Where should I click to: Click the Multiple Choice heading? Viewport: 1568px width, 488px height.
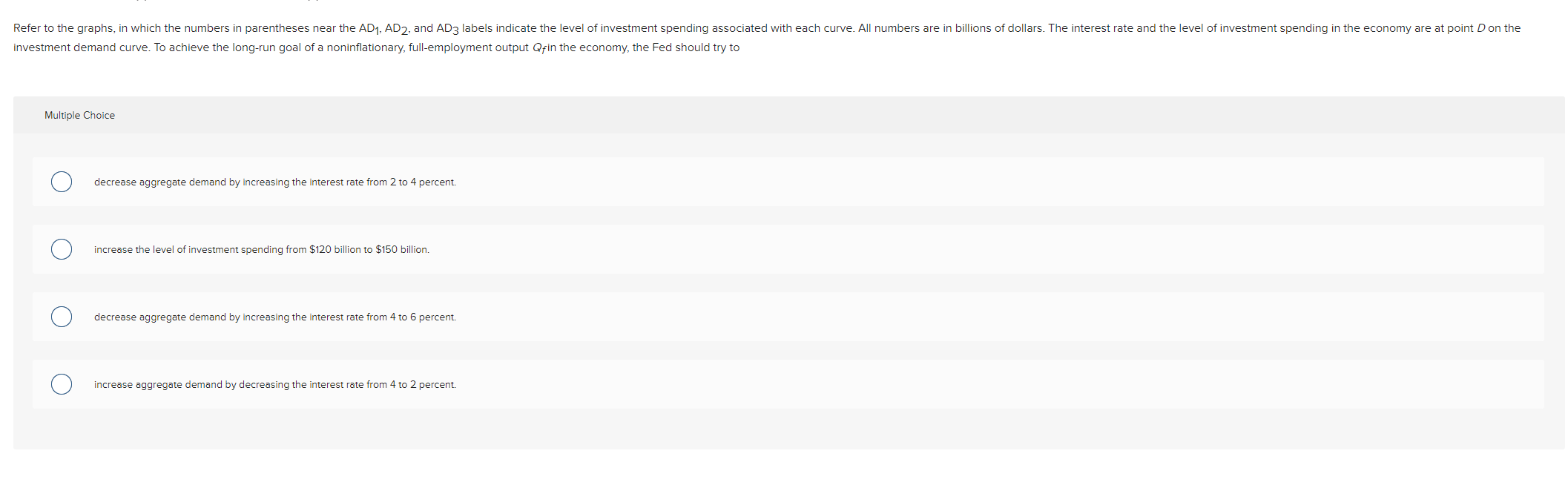point(79,115)
